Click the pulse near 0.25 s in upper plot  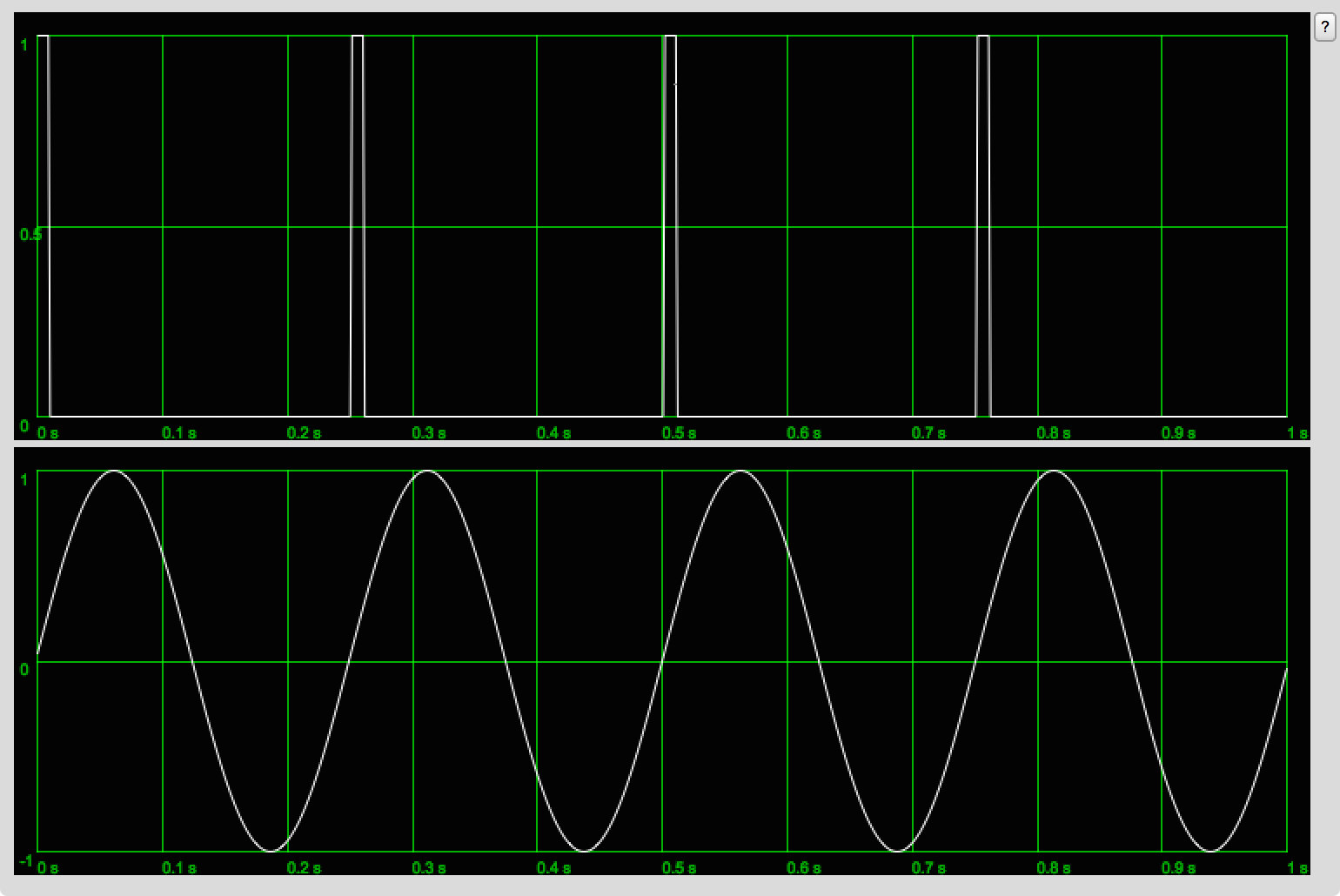(x=357, y=226)
